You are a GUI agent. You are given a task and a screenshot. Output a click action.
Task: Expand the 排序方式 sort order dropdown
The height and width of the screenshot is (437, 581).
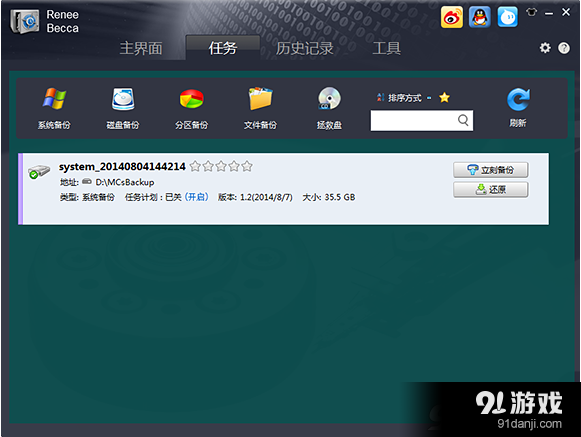pyautogui.click(x=404, y=98)
